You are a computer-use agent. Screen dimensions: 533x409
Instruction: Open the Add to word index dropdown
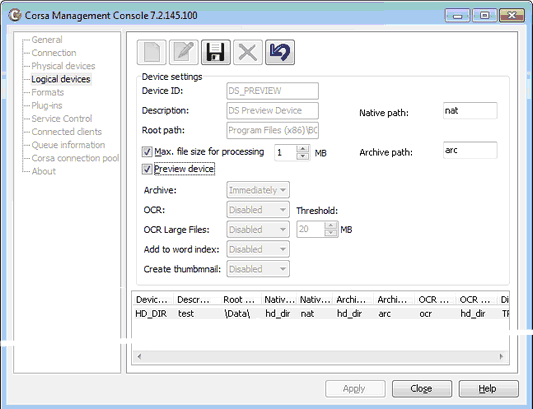click(x=258, y=249)
